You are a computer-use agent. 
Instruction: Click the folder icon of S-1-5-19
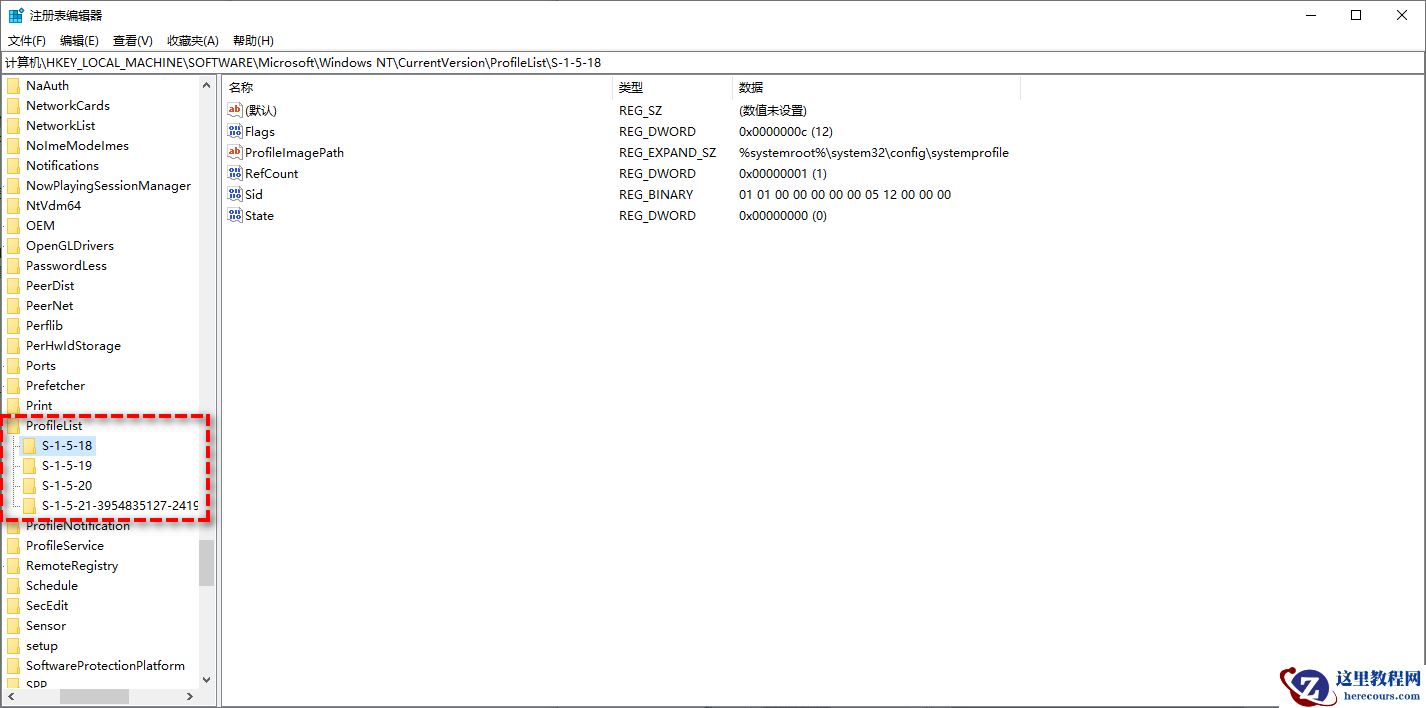tap(30, 465)
